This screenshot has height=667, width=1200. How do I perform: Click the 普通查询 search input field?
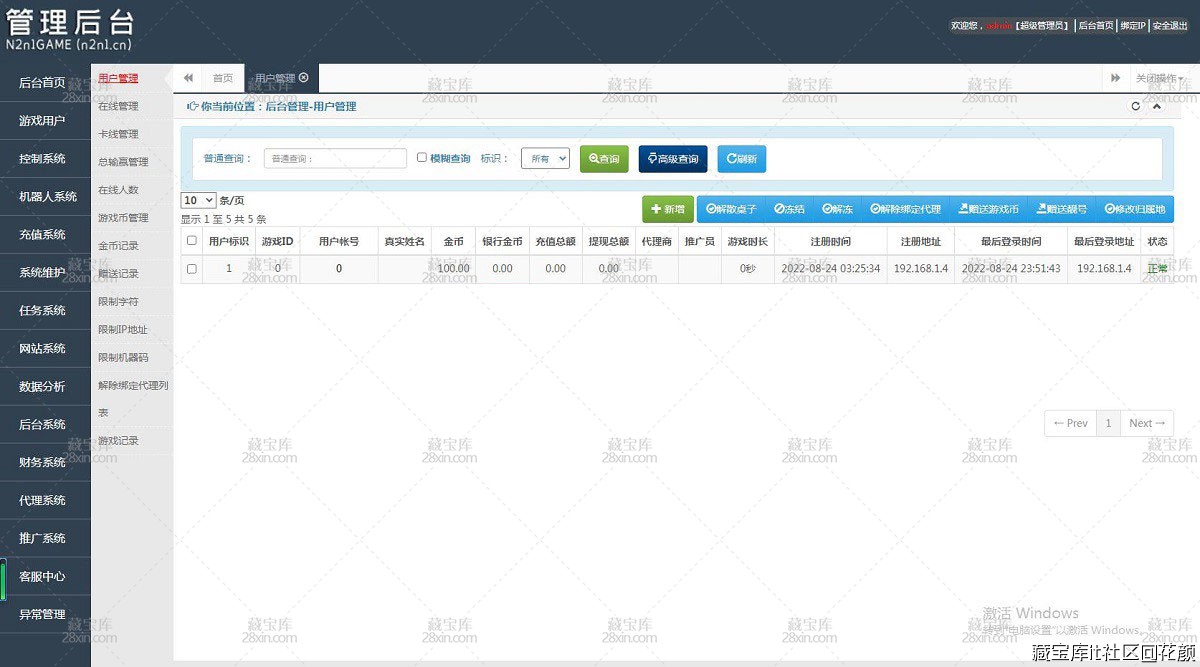[x=335, y=159]
